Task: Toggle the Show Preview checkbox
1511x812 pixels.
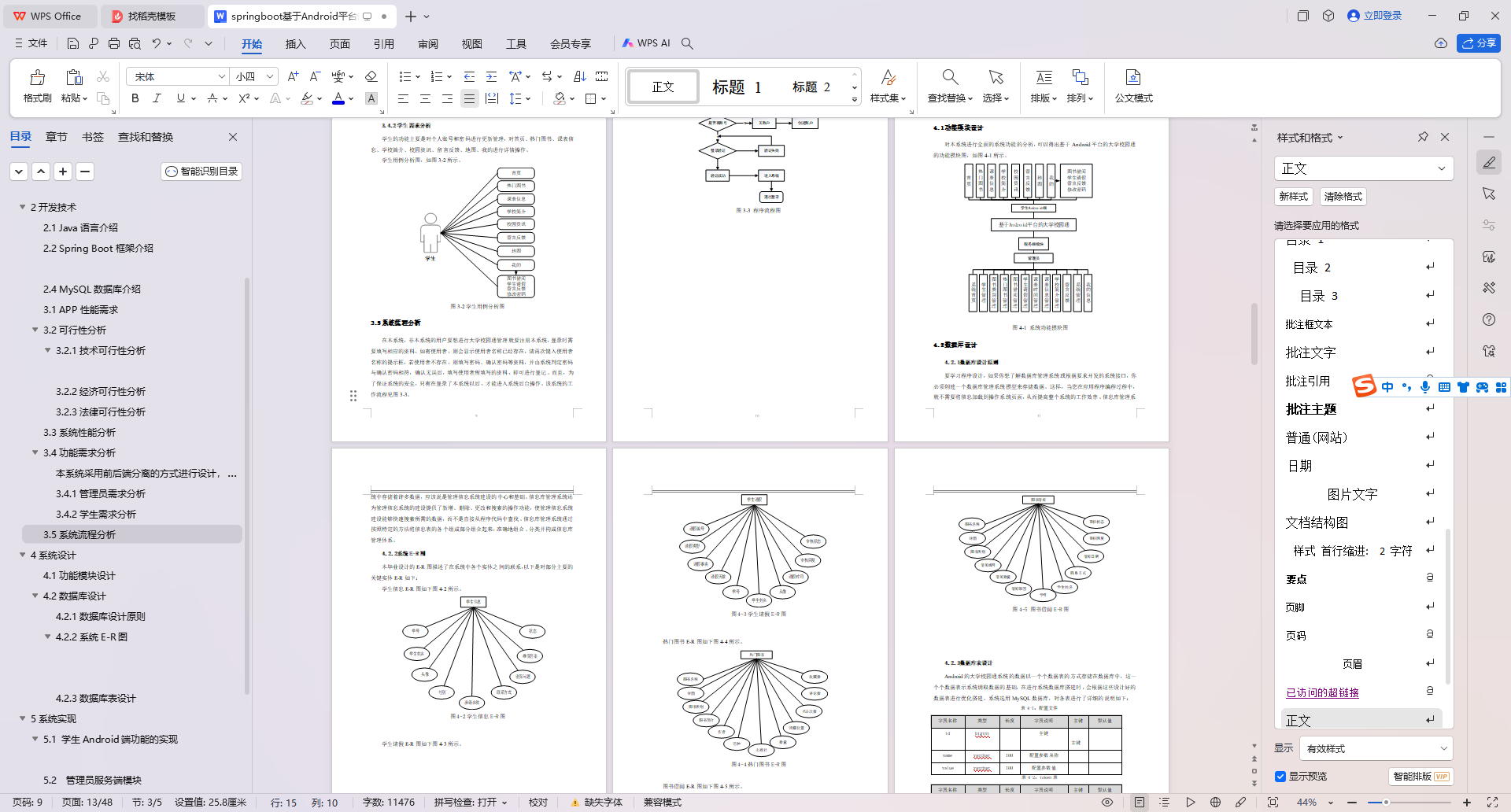Action: coord(1280,777)
